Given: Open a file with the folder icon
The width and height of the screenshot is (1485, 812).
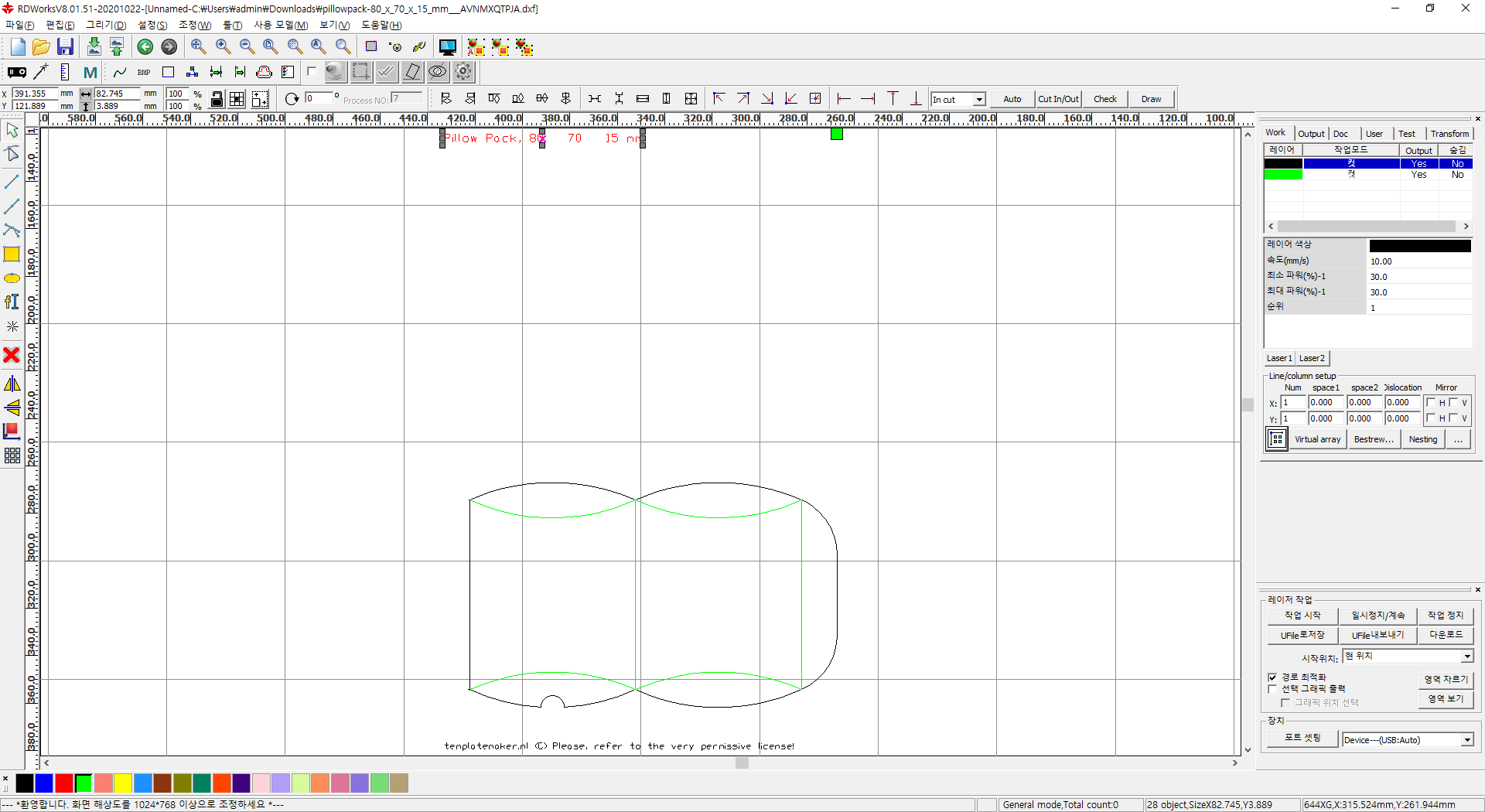Looking at the screenshot, I should click(x=41, y=47).
